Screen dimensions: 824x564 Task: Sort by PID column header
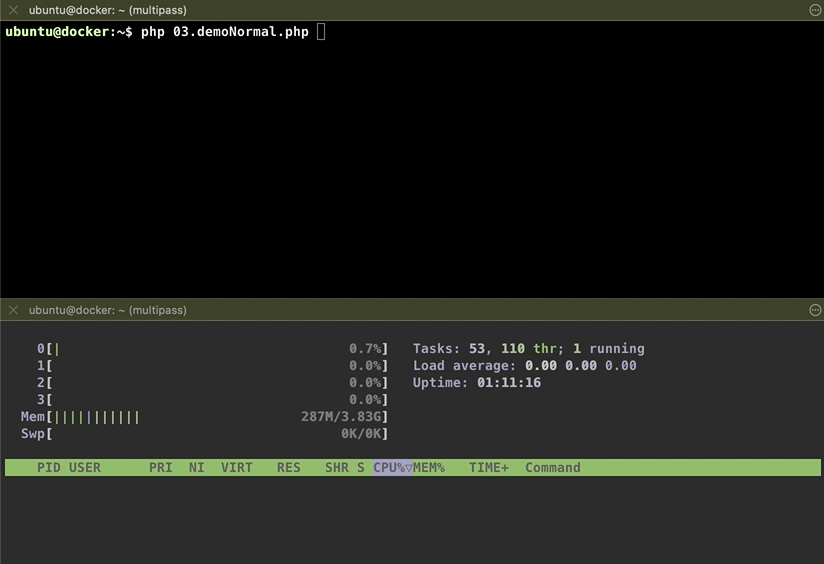point(48,467)
